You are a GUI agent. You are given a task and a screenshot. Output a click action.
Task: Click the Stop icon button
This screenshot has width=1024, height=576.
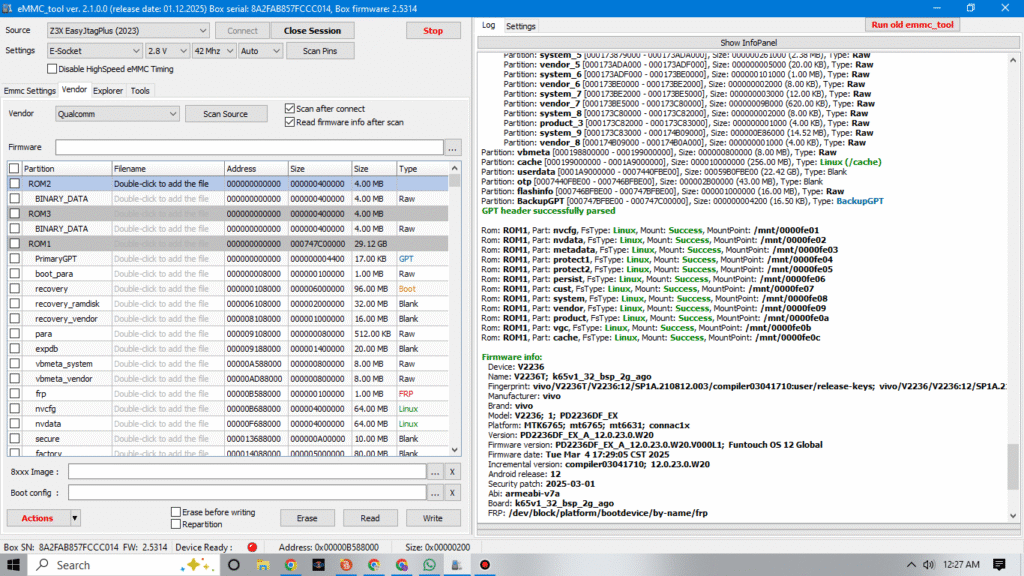tap(433, 30)
